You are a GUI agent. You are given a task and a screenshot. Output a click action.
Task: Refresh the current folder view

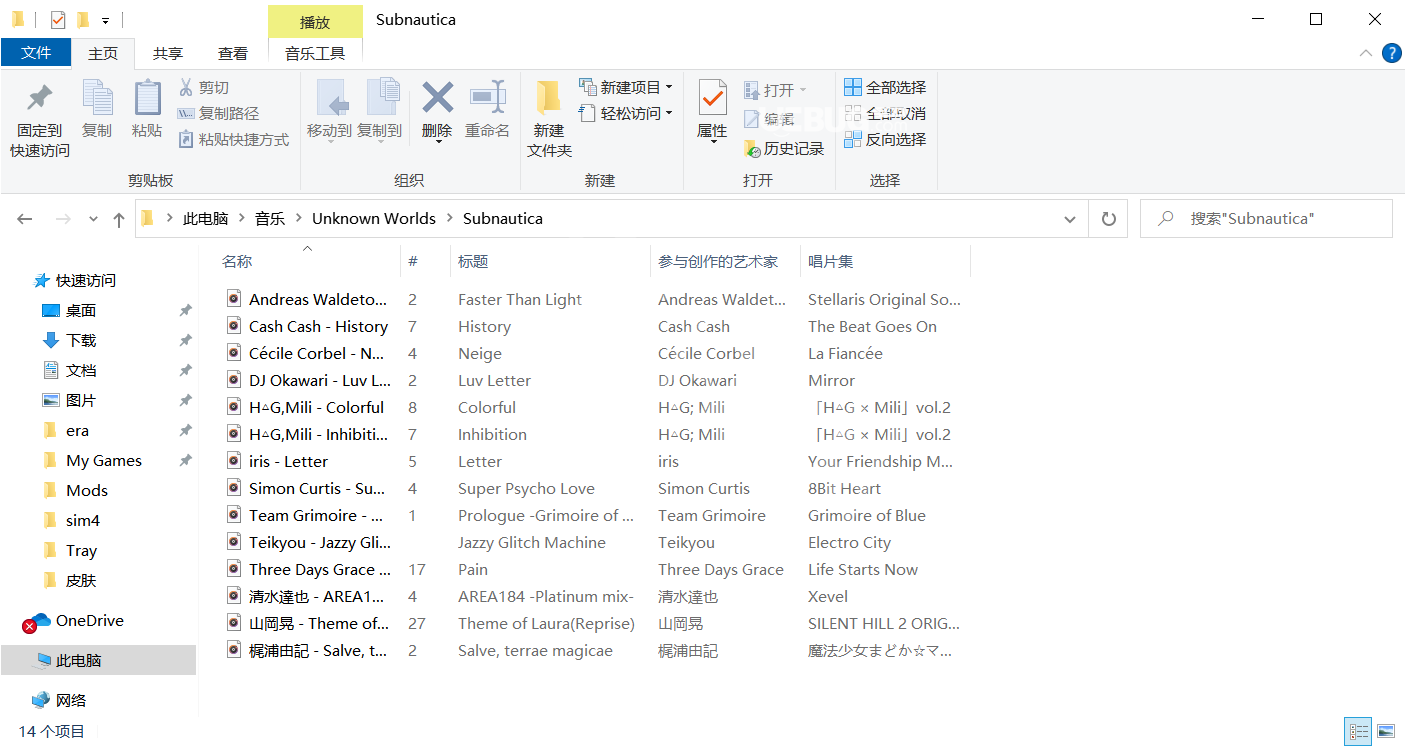pos(1108,219)
